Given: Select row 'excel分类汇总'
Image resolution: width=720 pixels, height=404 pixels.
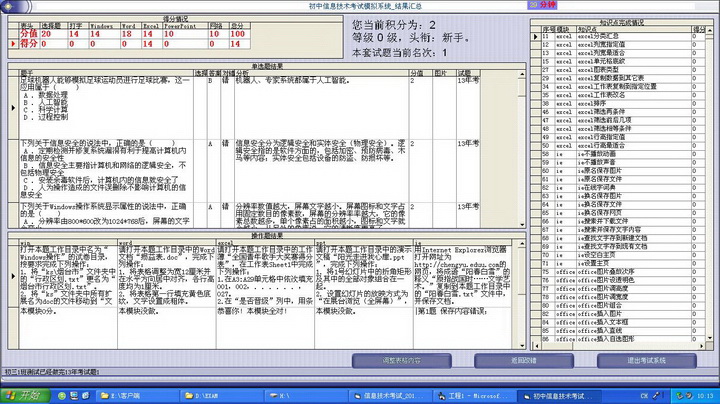Looking at the screenshot, I should coord(618,36).
